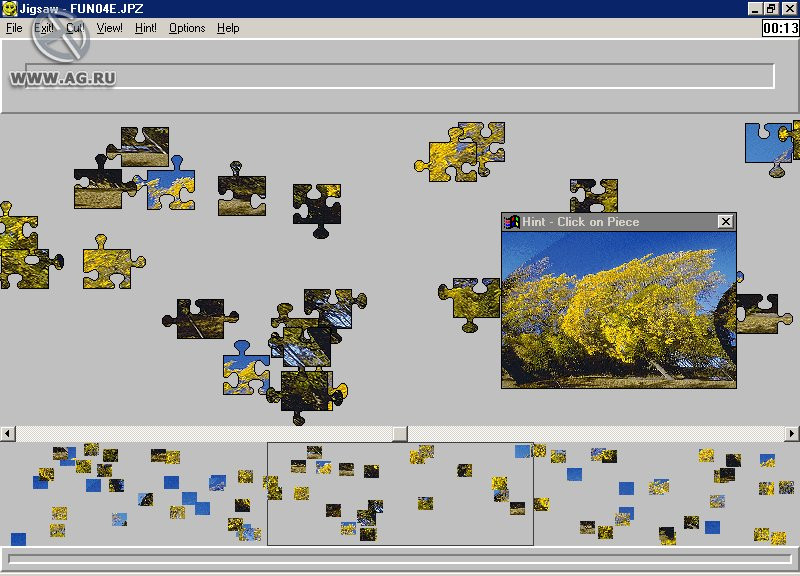
Task: Pick the yellow overlapping pieces at top center
Action: pyautogui.click(x=460, y=152)
